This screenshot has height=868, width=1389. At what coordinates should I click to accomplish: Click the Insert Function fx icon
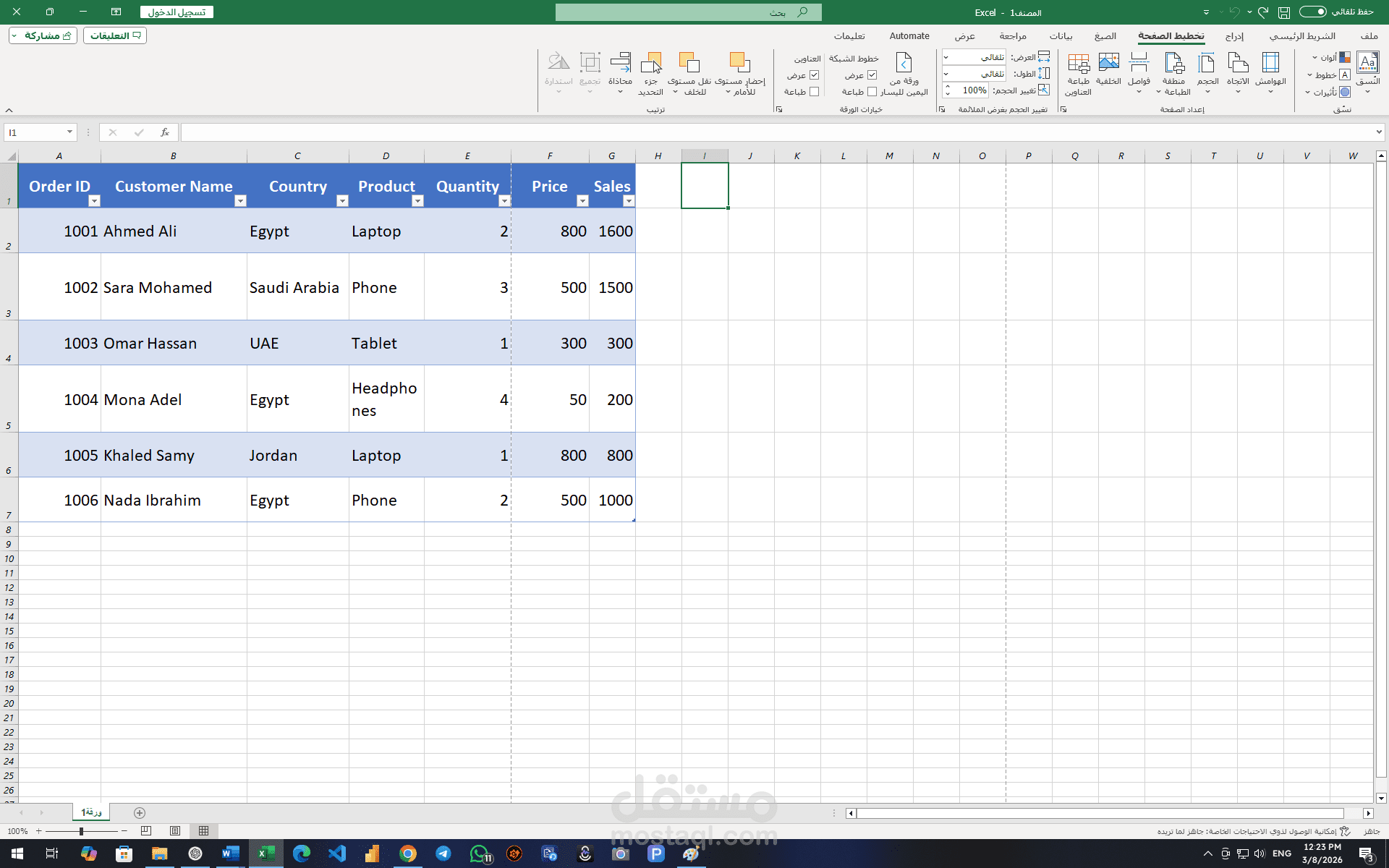(x=165, y=132)
